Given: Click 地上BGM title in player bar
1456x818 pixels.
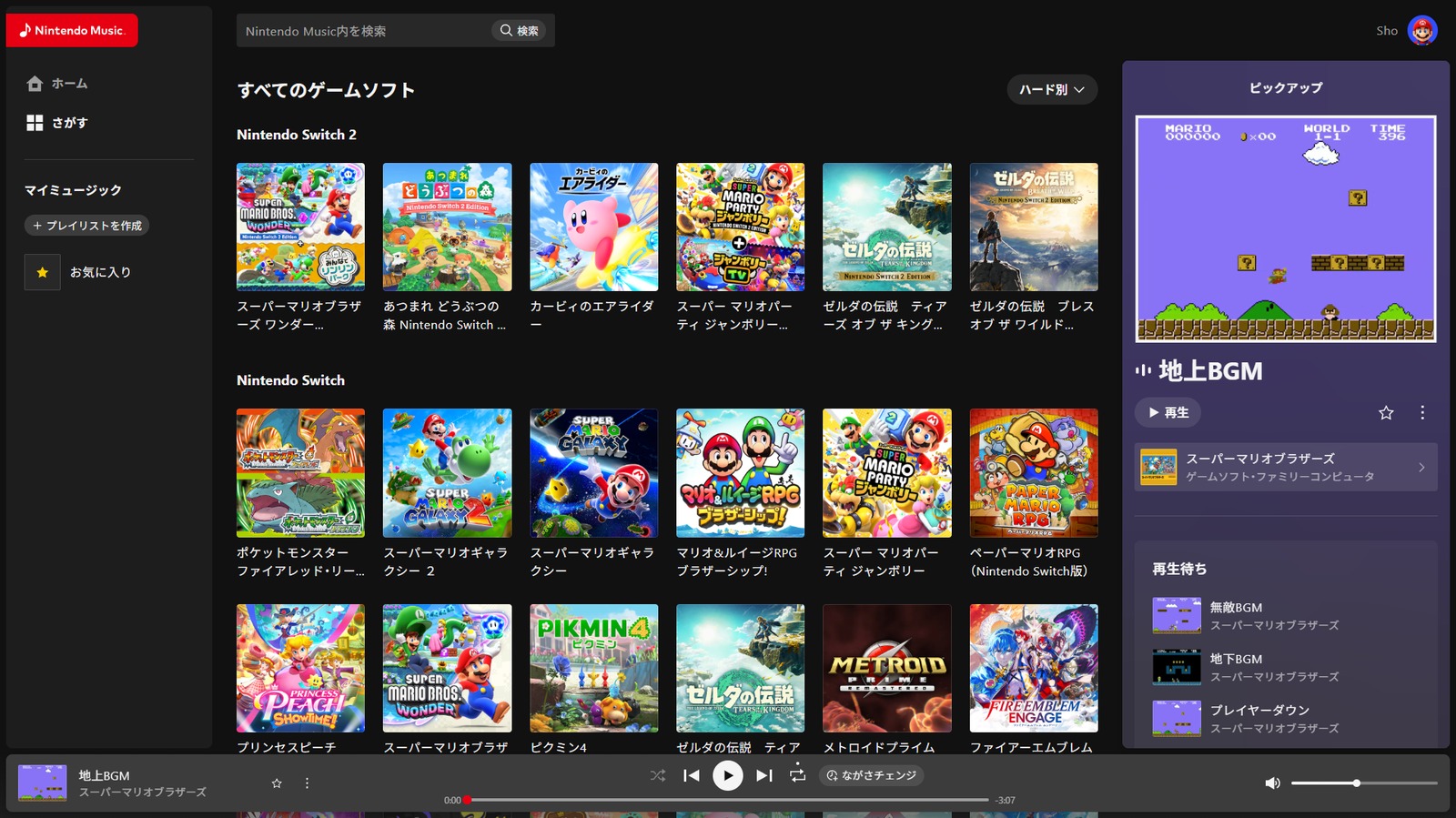Looking at the screenshot, I should pyautogui.click(x=104, y=775).
